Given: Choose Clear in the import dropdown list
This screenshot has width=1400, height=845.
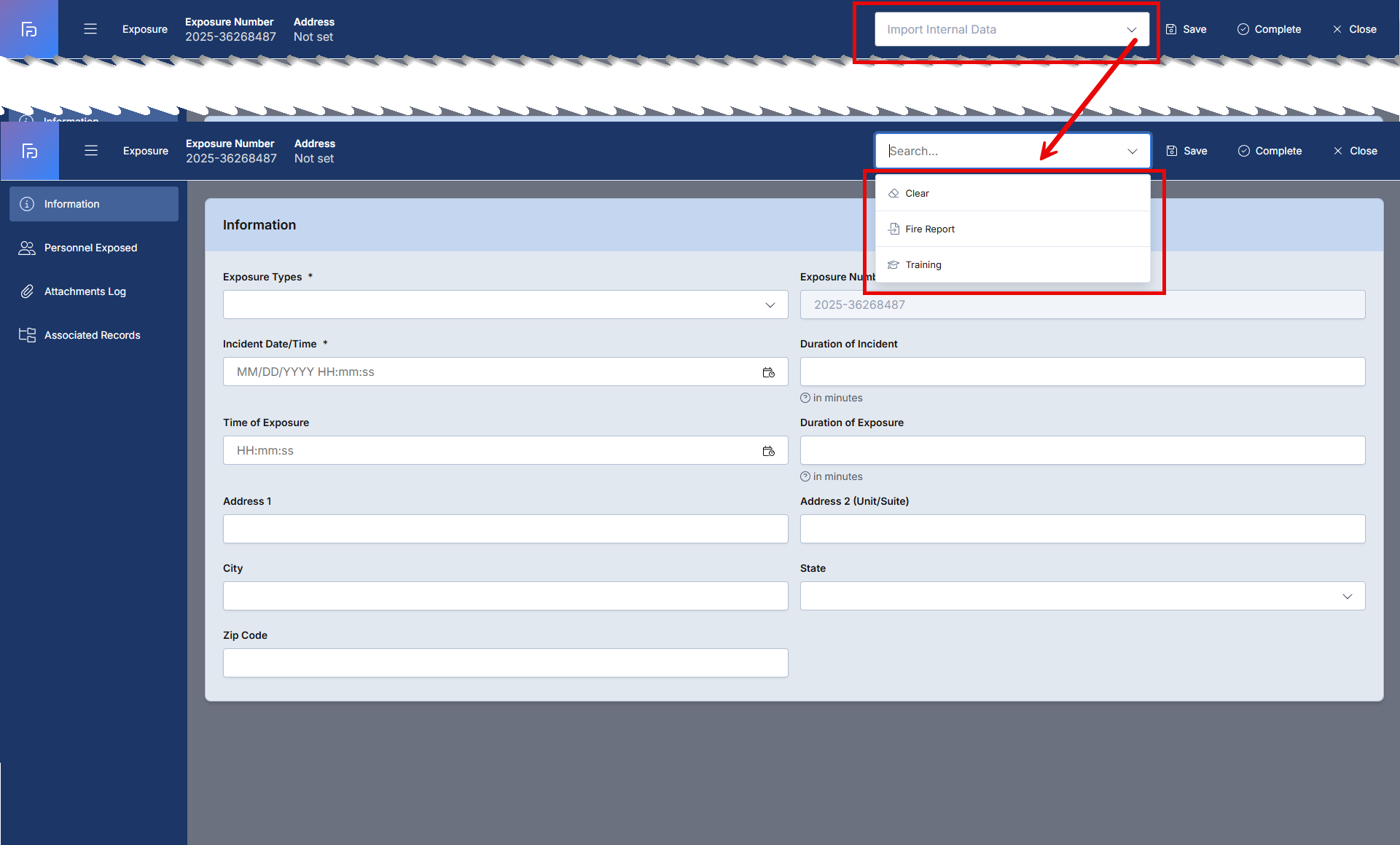Looking at the screenshot, I should pos(917,194).
